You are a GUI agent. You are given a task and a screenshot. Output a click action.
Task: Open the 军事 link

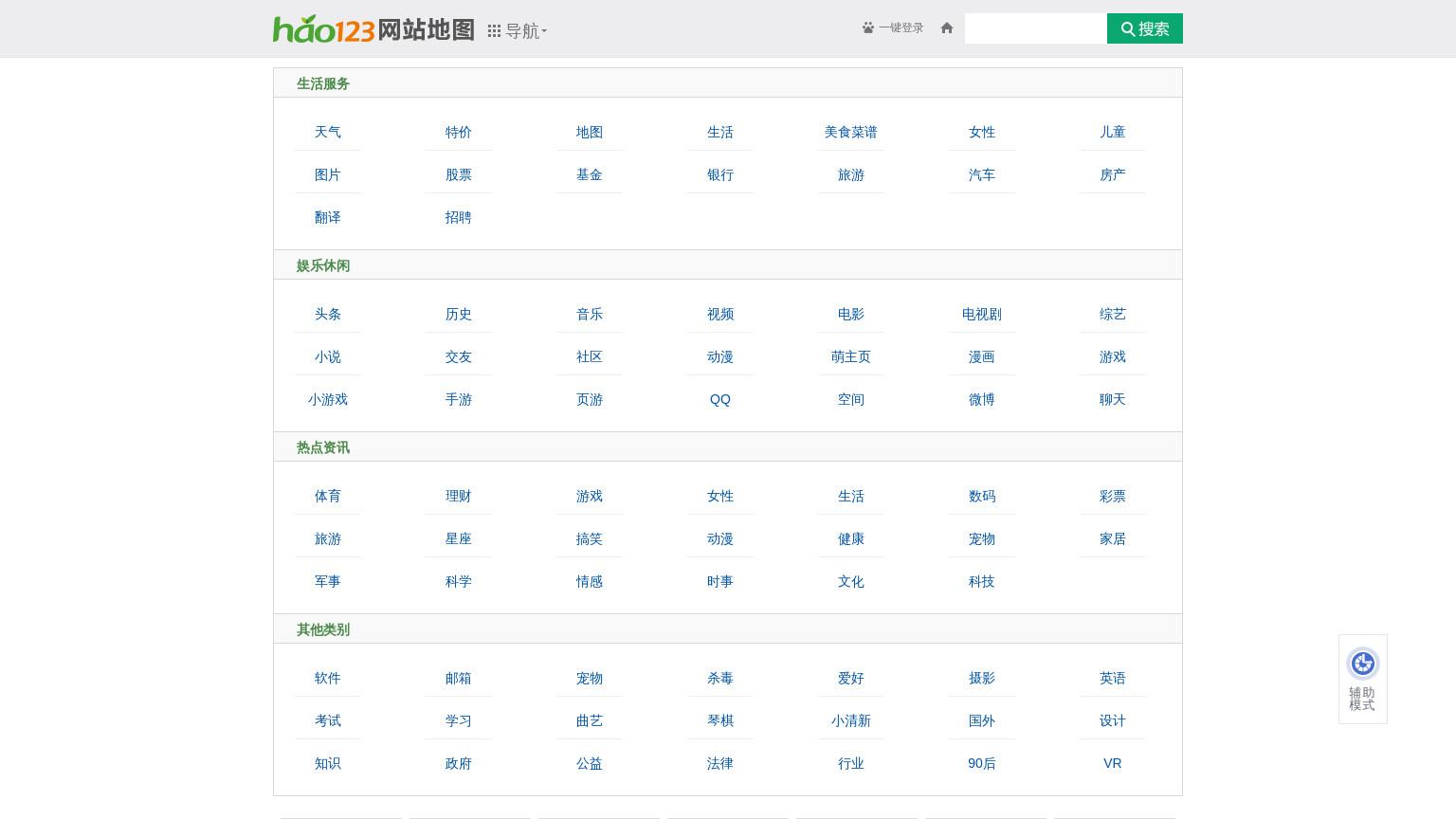[x=328, y=581]
